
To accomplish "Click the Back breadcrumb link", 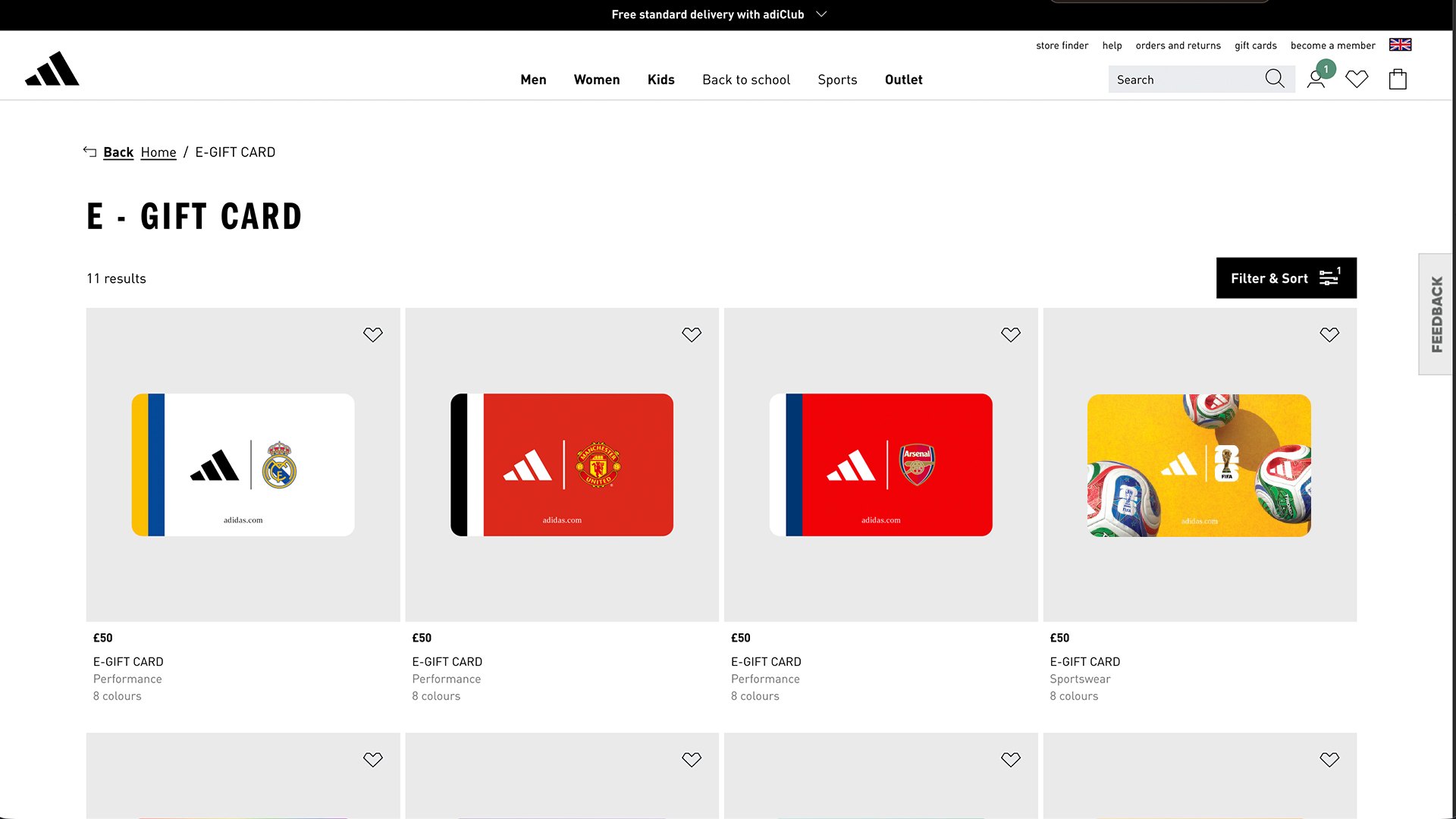I will [118, 152].
